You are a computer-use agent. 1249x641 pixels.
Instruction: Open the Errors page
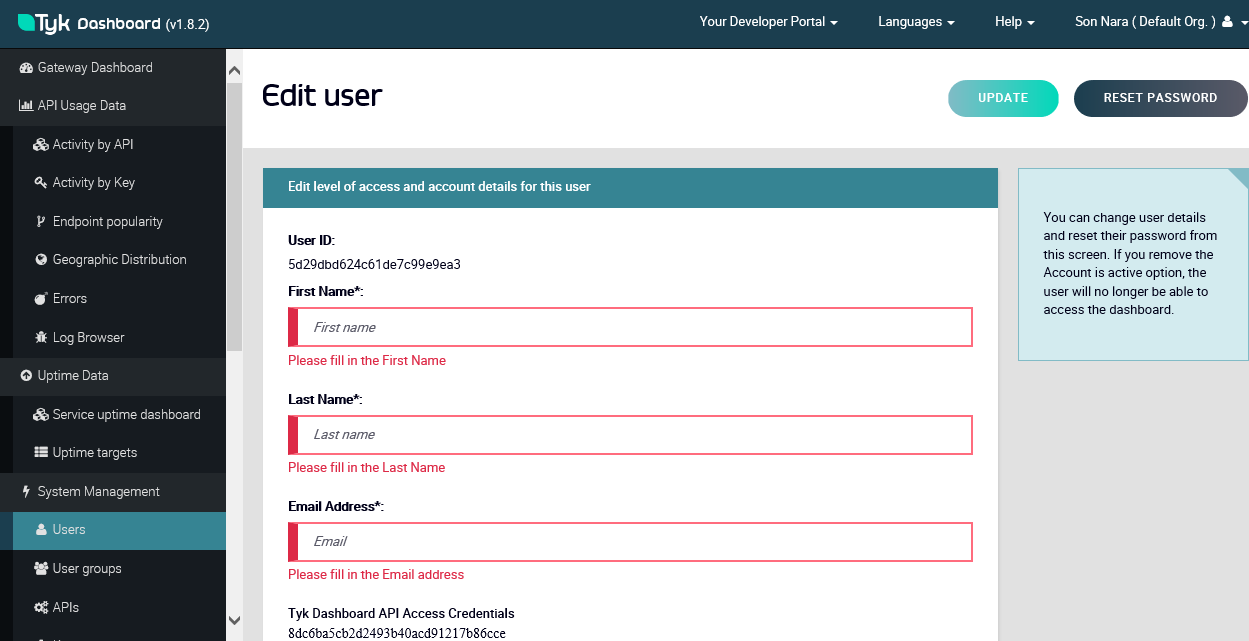point(119,299)
